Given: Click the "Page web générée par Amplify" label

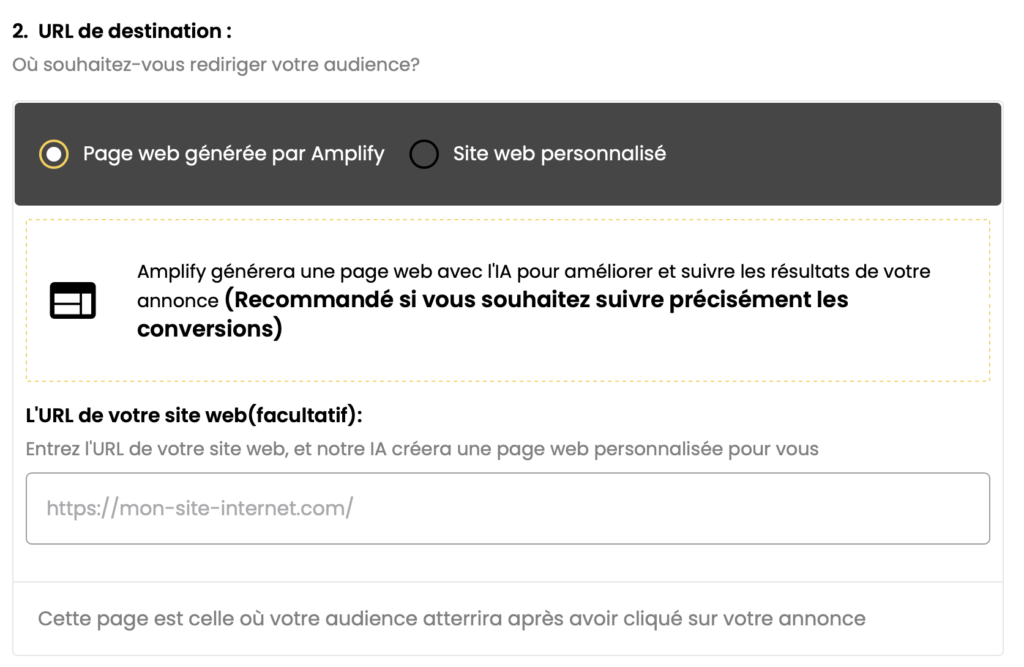Looking at the screenshot, I should (x=233, y=154).
